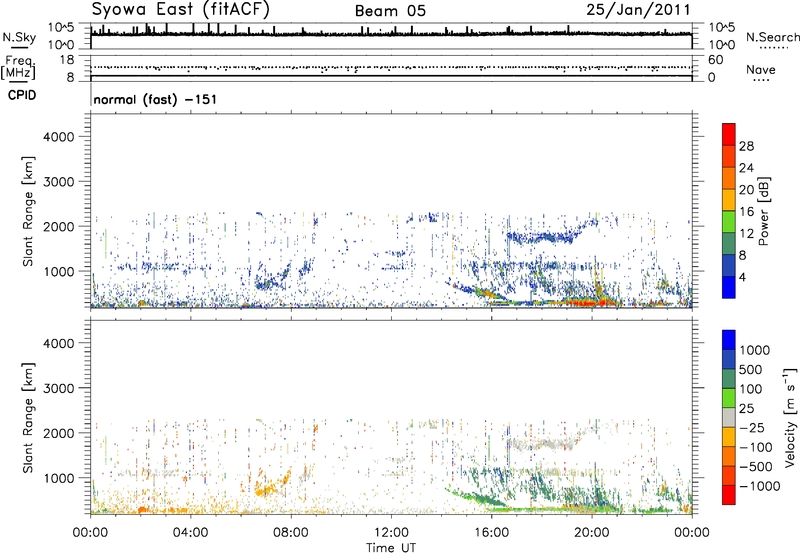Click the '04:00' time tick label
The width and height of the screenshot is (800, 554).
pos(190,533)
